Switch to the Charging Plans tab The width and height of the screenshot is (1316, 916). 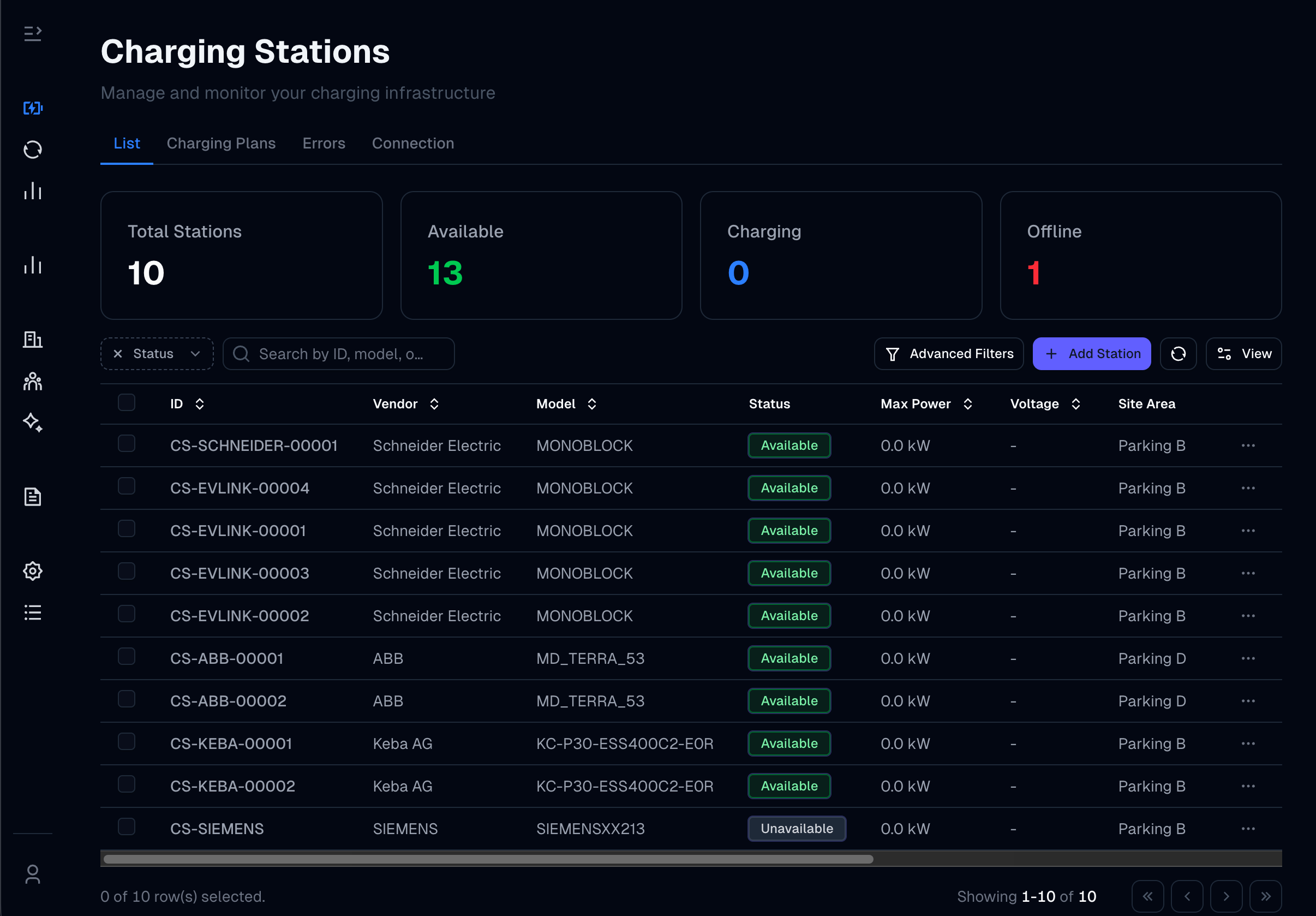[222, 144]
